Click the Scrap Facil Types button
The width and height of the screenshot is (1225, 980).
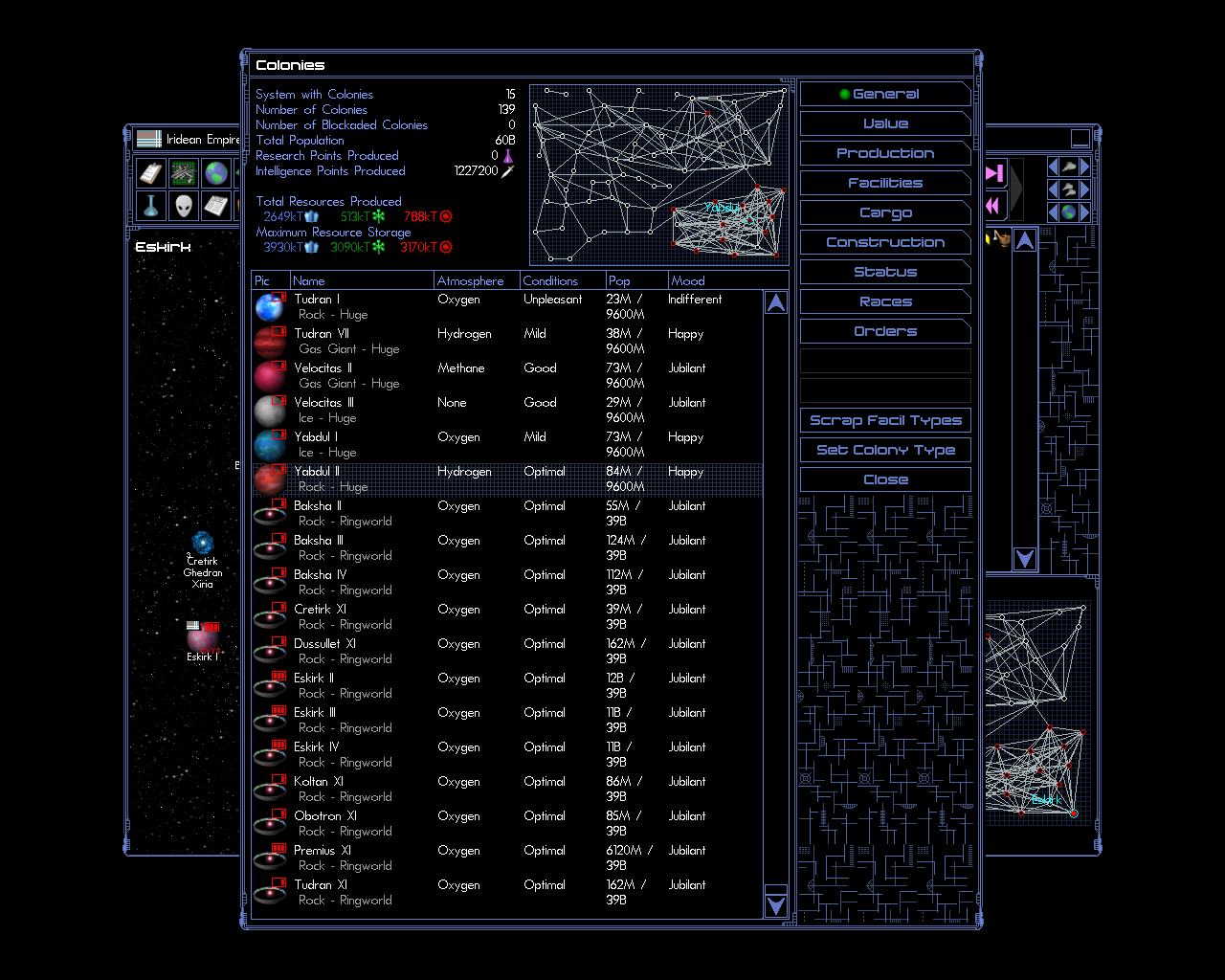tap(885, 420)
